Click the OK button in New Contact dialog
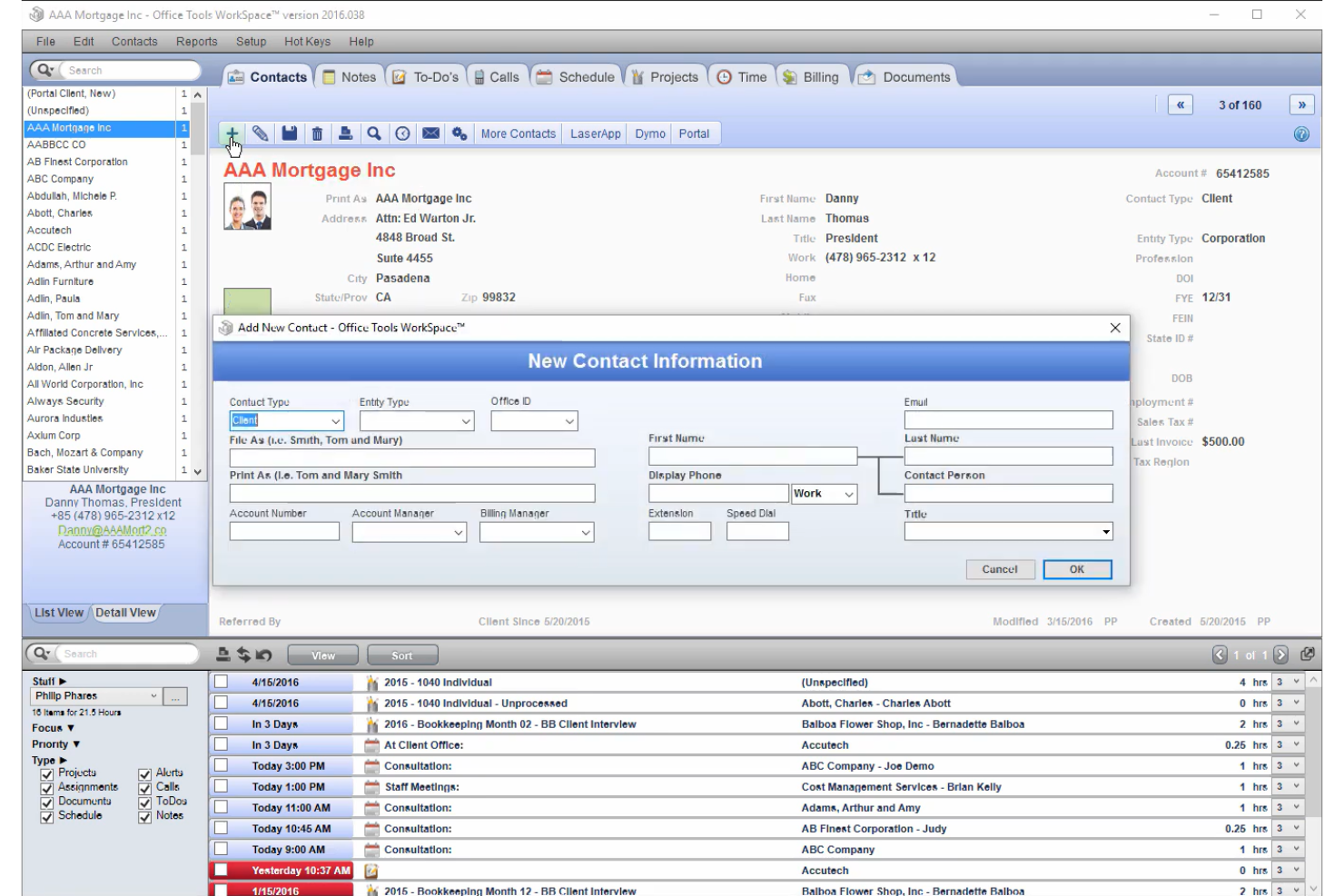Screen dimensions: 1344x896 click(x=1077, y=569)
